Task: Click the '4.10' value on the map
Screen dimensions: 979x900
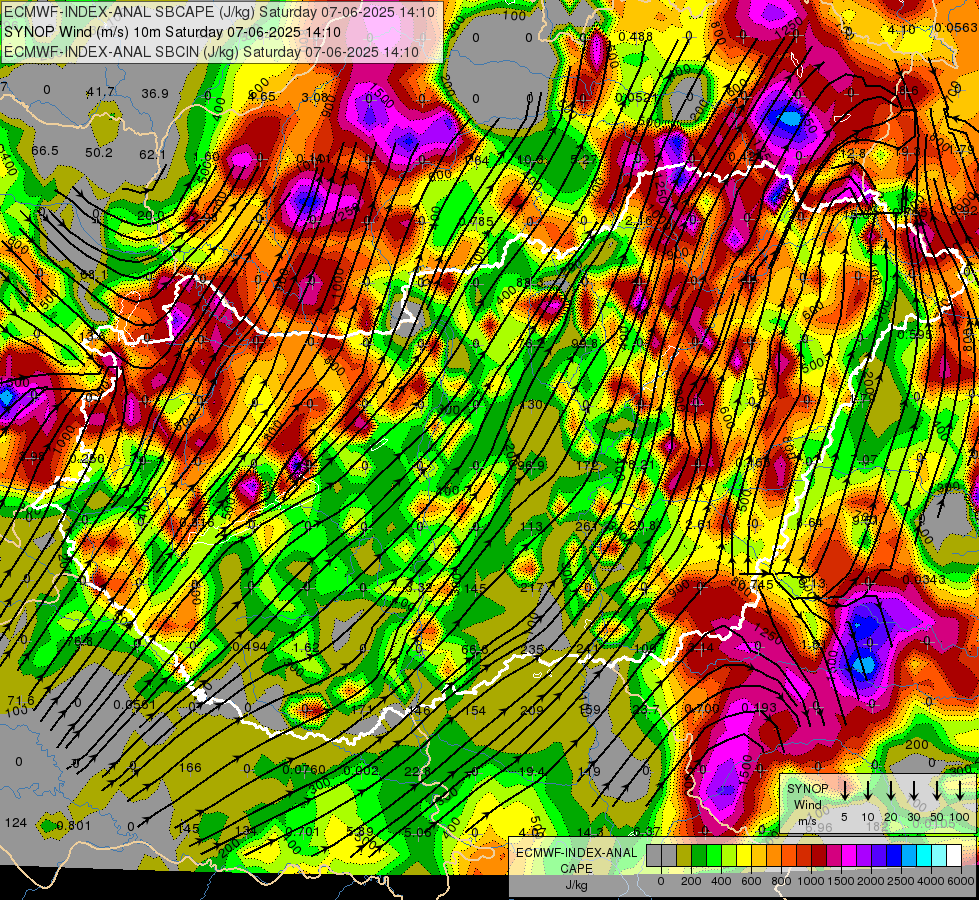Action: 902,29
